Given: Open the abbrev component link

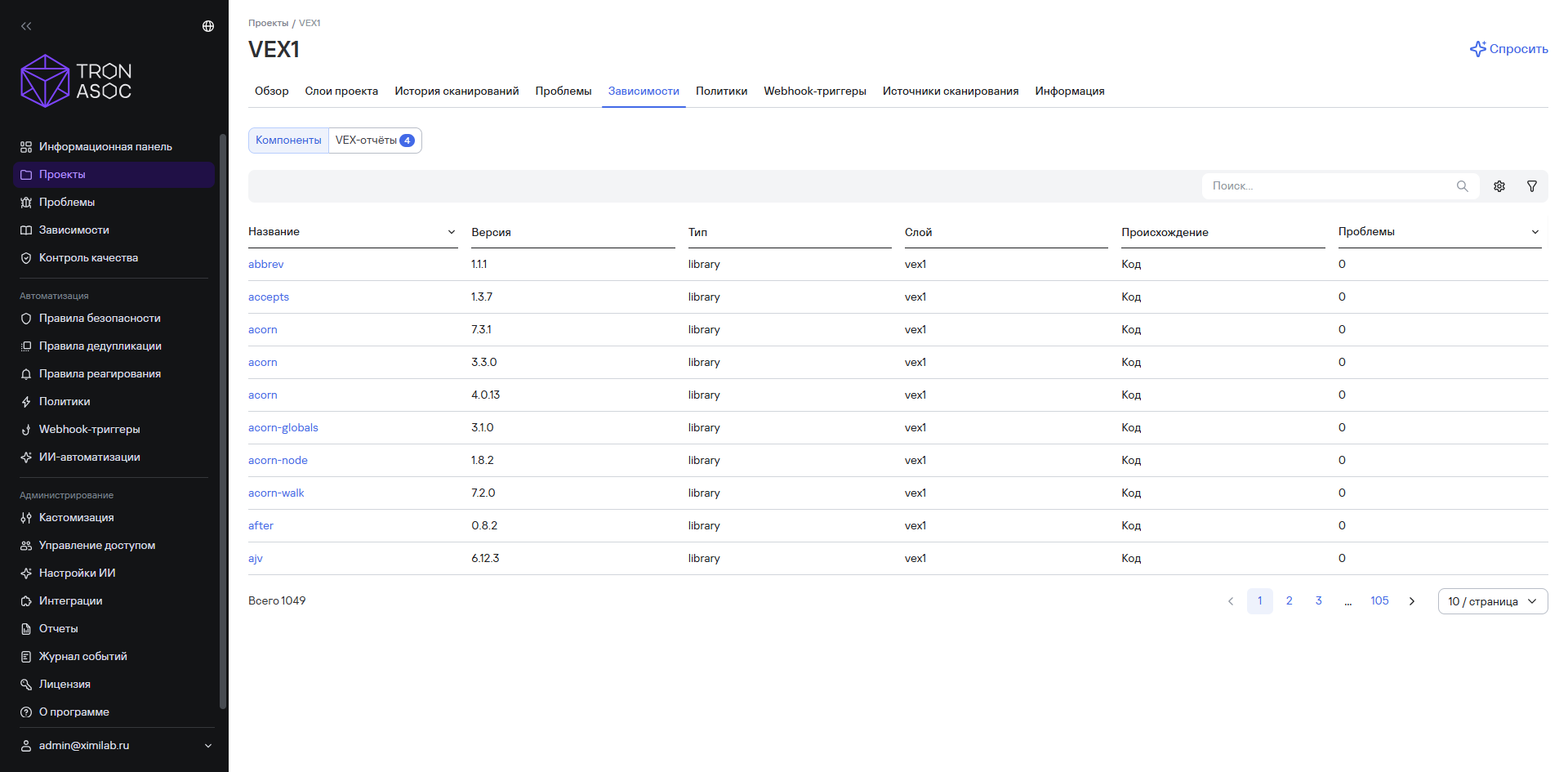Looking at the screenshot, I should (x=266, y=265).
